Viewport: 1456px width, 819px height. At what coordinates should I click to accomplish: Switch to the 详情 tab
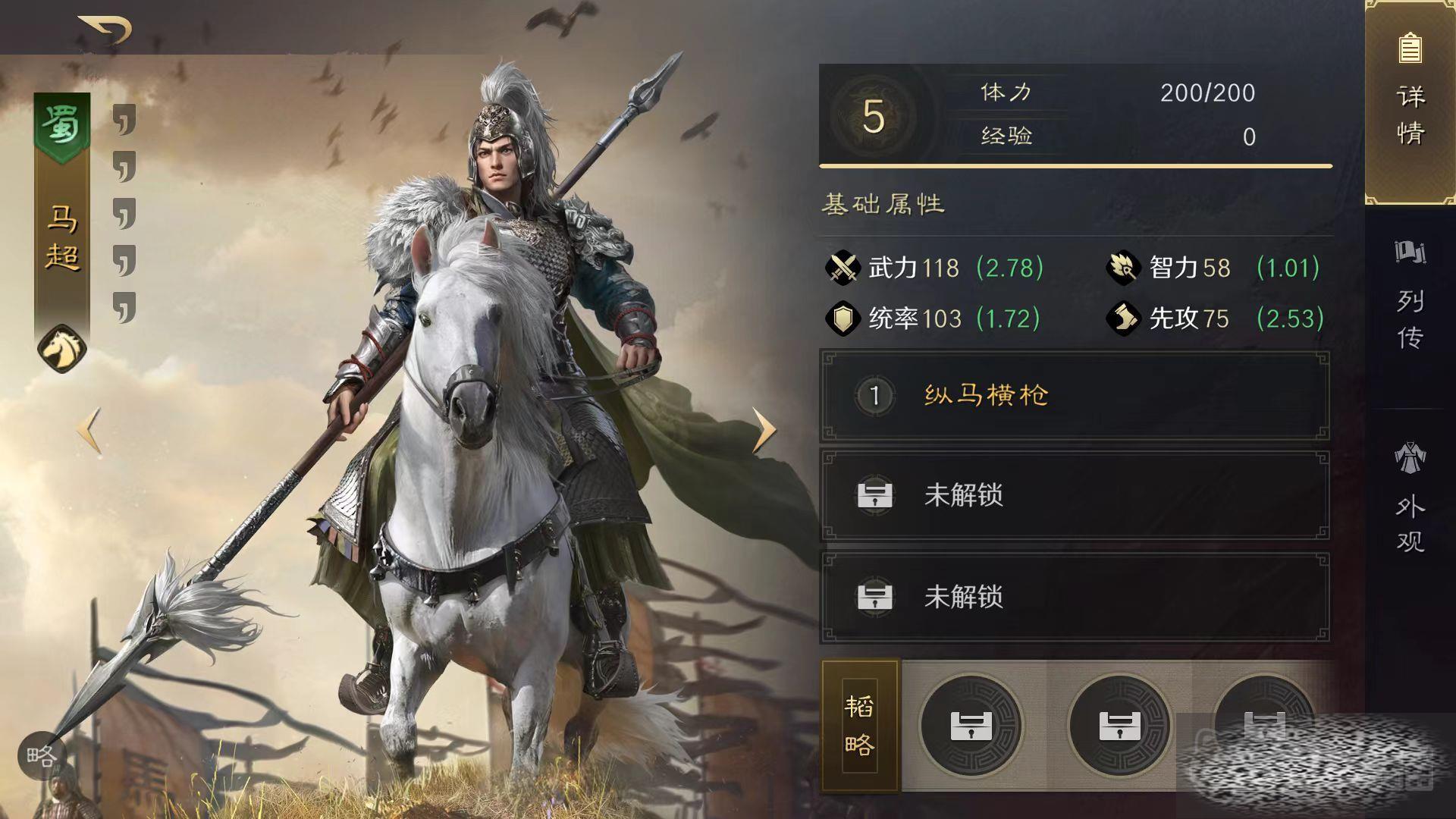pyautogui.click(x=1410, y=102)
